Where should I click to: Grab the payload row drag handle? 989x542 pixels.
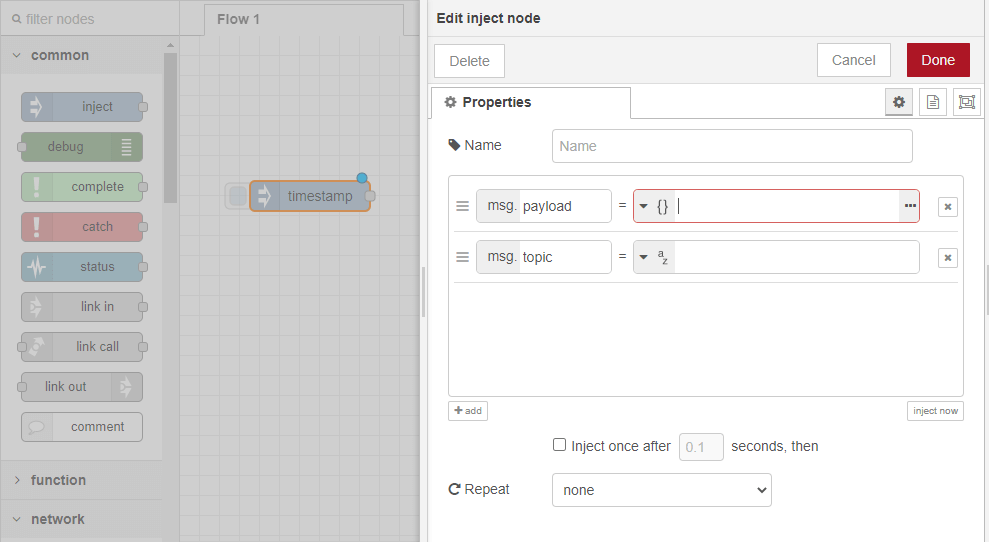pyautogui.click(x=462, y=207)
